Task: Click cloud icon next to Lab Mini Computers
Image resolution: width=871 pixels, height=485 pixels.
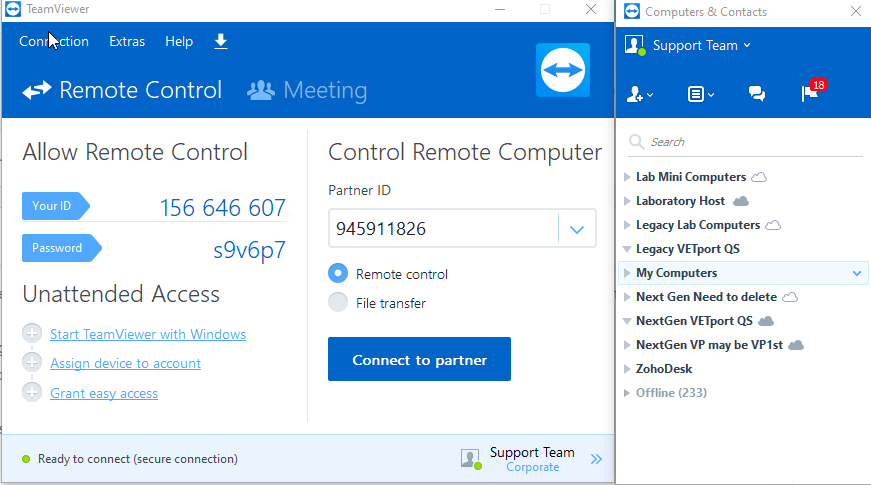Action: pyautogui.click(x=759, y=177)
